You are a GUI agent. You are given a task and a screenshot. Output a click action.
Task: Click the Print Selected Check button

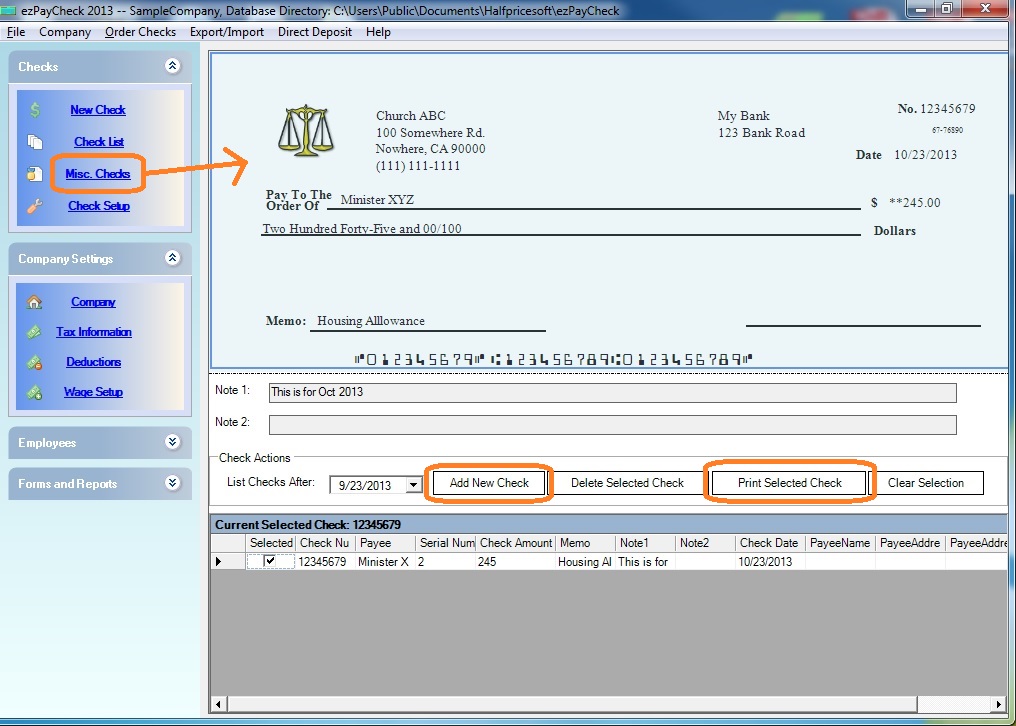[x=790, y=483]
